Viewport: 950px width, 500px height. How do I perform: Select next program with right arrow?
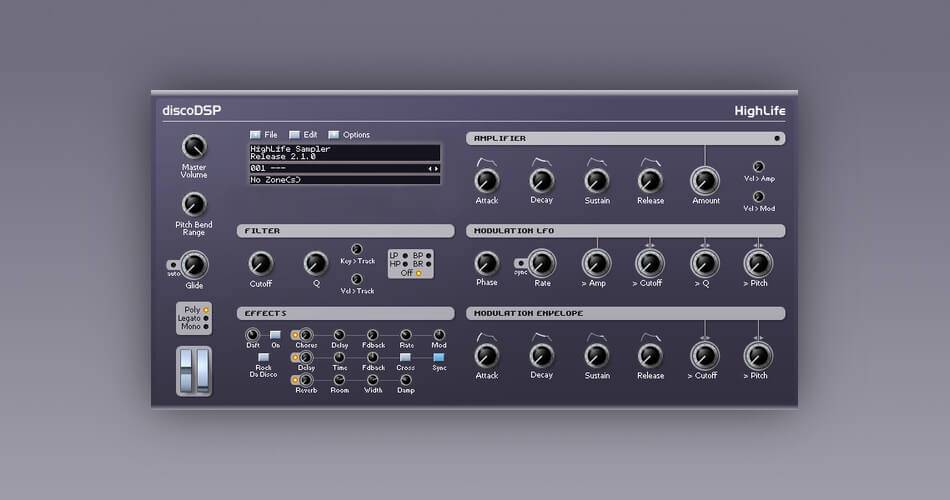click(x=436, y=168)
